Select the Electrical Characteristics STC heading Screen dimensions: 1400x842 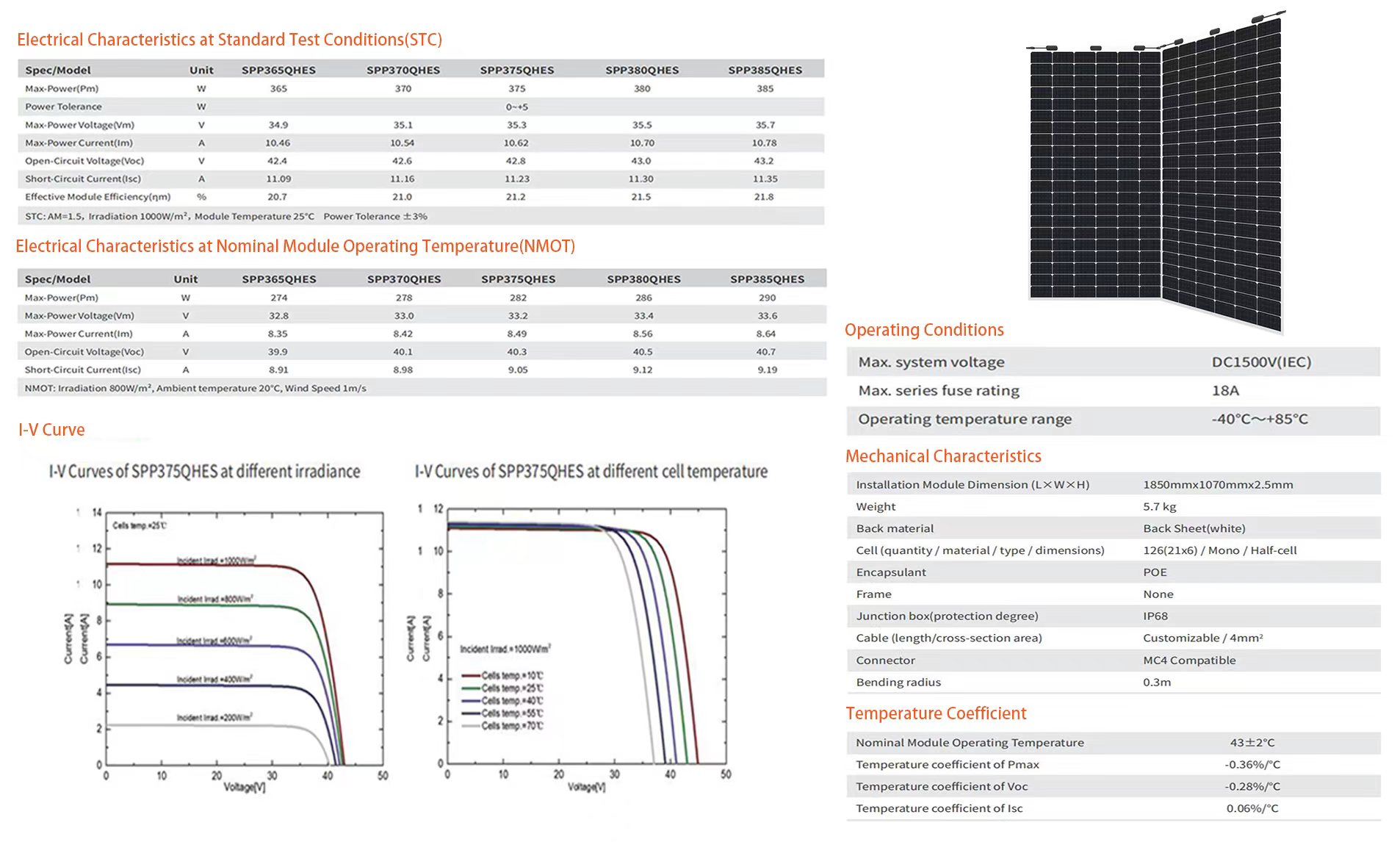[229, 40]
